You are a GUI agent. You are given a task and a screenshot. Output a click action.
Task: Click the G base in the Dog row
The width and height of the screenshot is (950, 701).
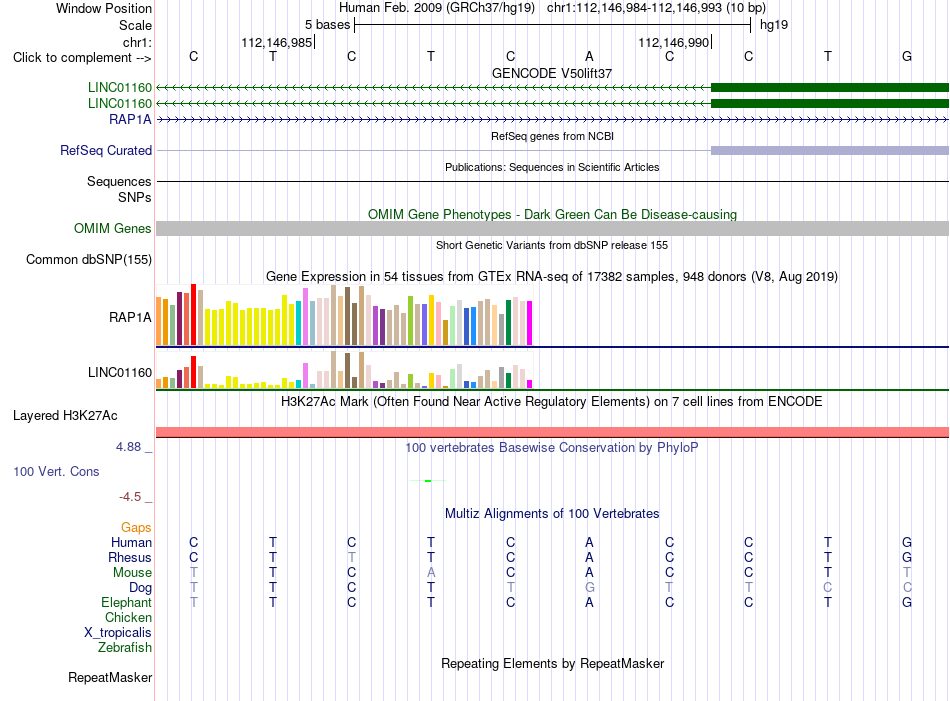coord(590,588)
